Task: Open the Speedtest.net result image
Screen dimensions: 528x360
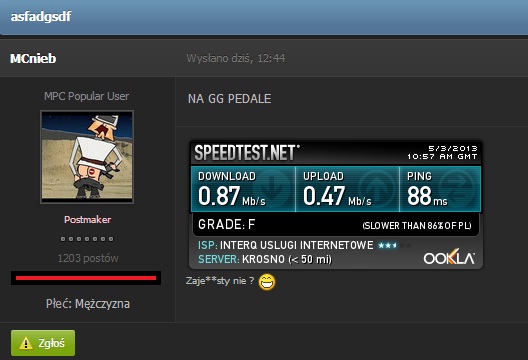Action: pyautogui.click(x=336, y=204)
